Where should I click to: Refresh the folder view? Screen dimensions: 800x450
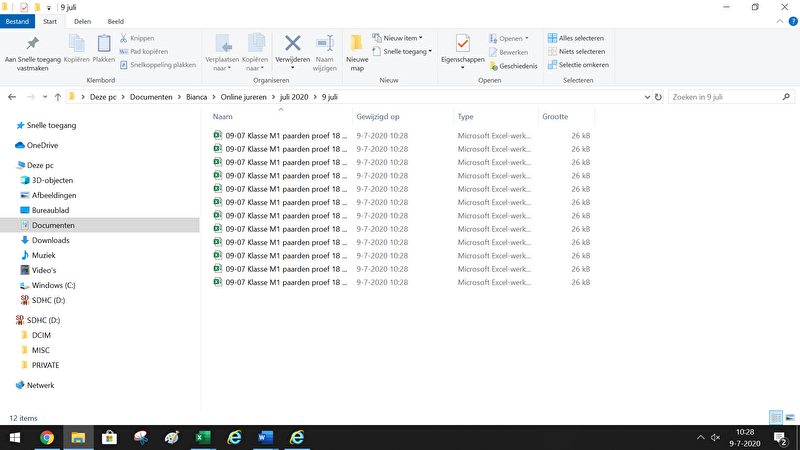coord(658,97)
